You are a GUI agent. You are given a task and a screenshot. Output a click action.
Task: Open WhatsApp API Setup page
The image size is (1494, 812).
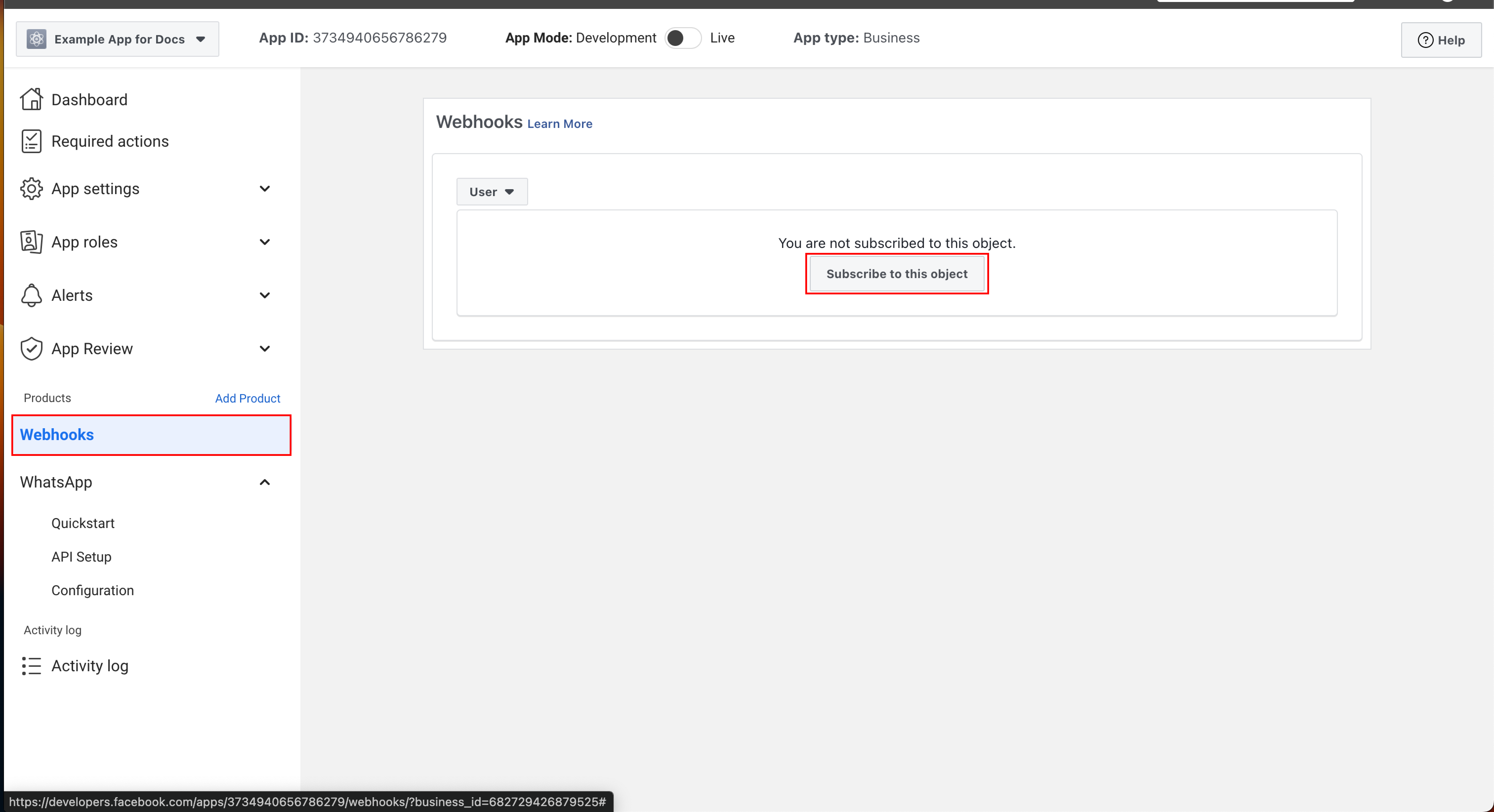click(81, 557)
